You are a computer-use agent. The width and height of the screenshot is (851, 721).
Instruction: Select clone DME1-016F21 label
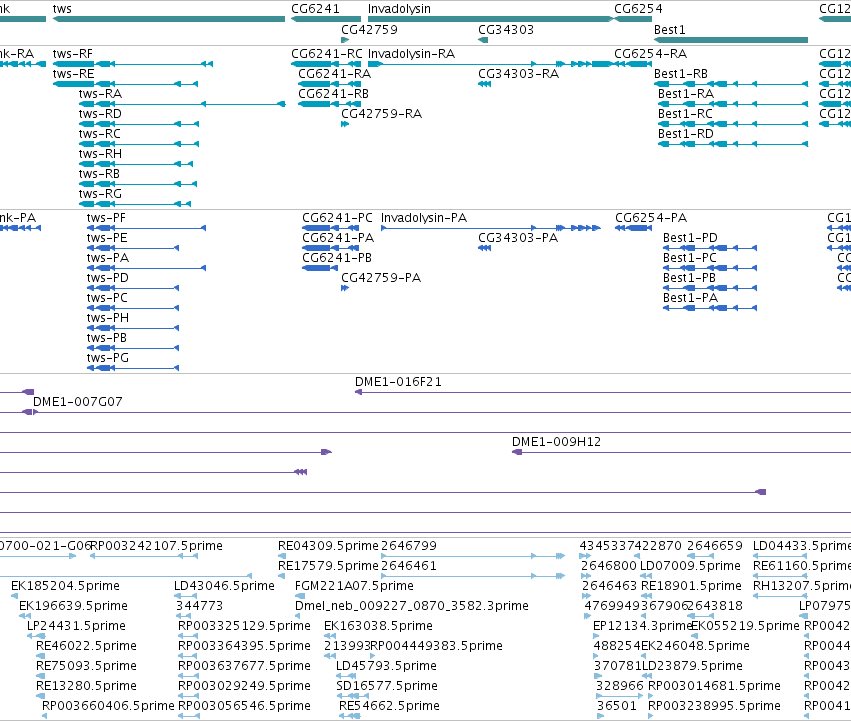[398, 382]
